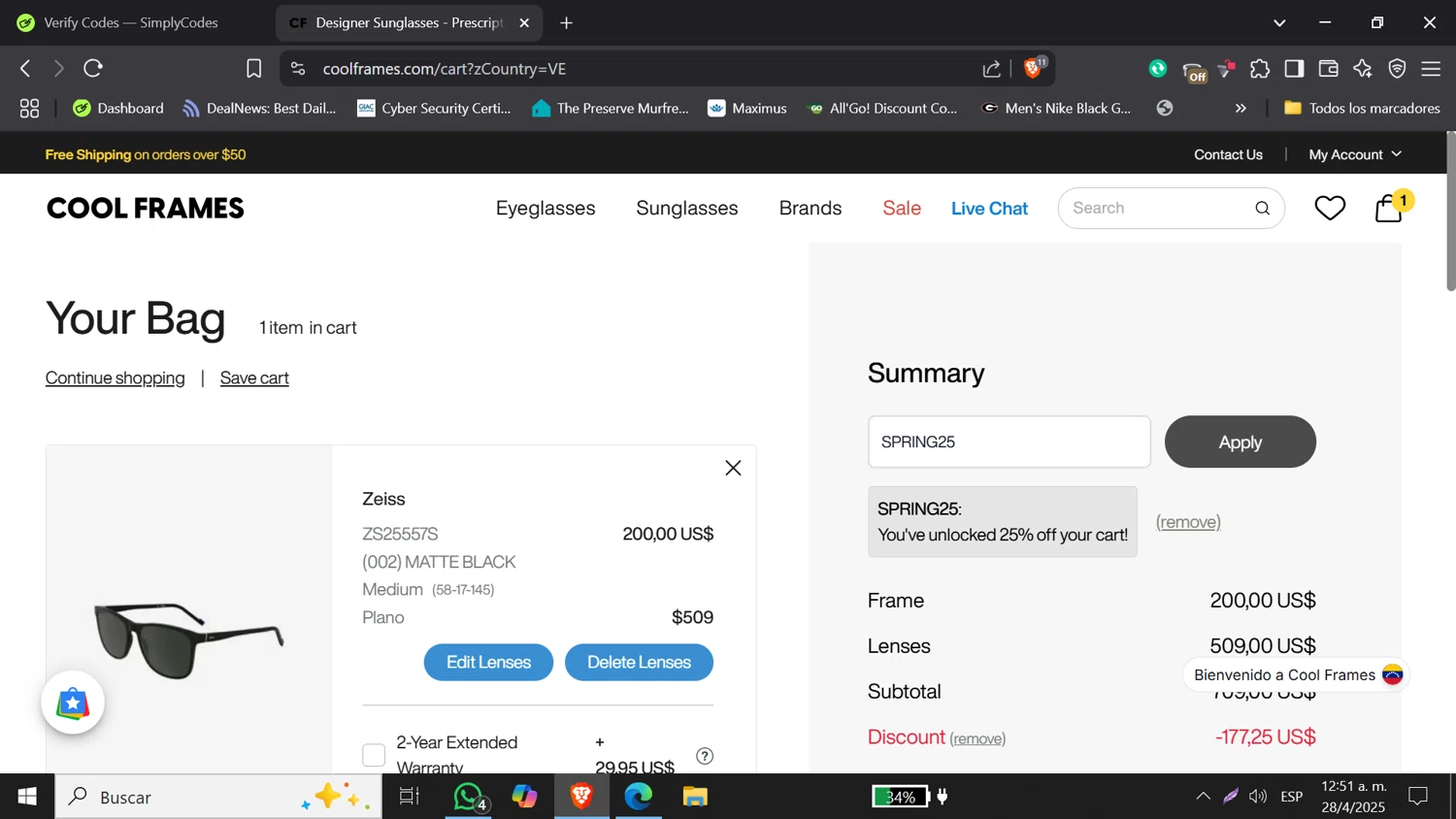Open the tab search dropdown arrow
Viewport: 1456px width, 819px height.
click(x=1279, y=22)
